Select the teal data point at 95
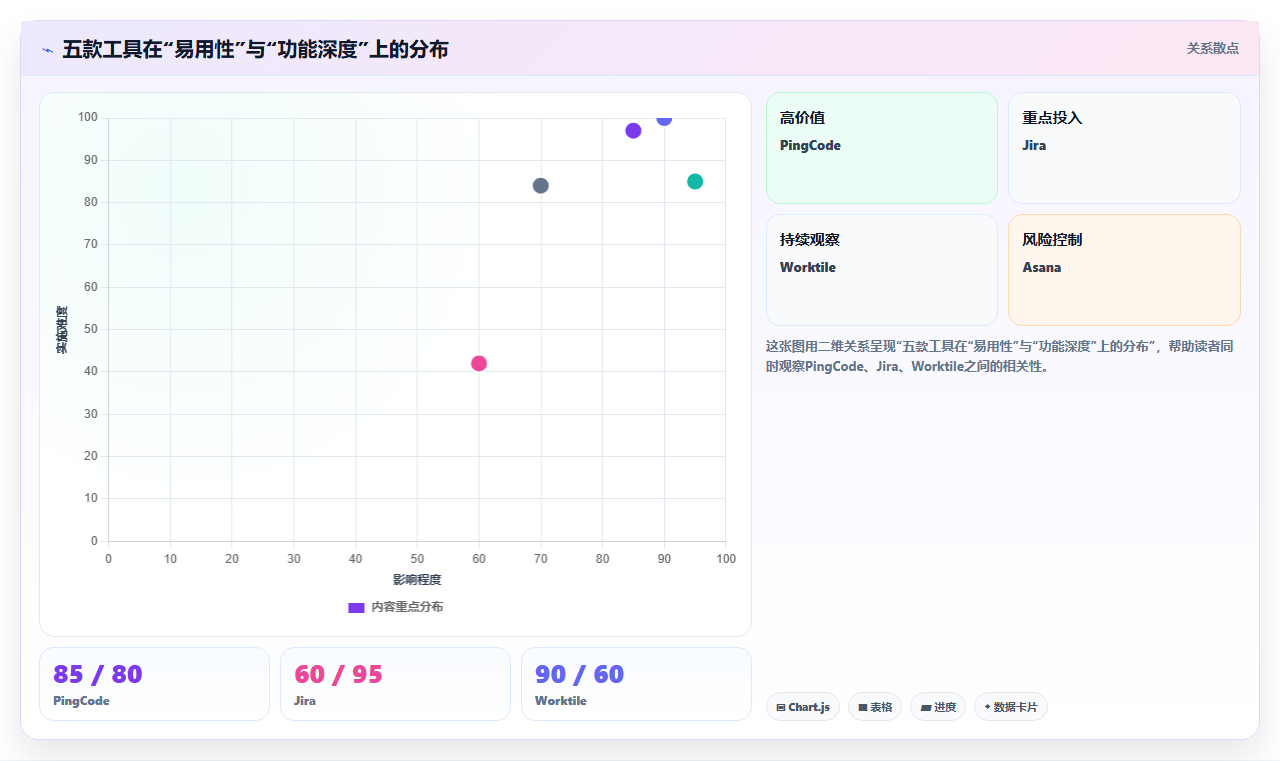 [x=695, y=181]
